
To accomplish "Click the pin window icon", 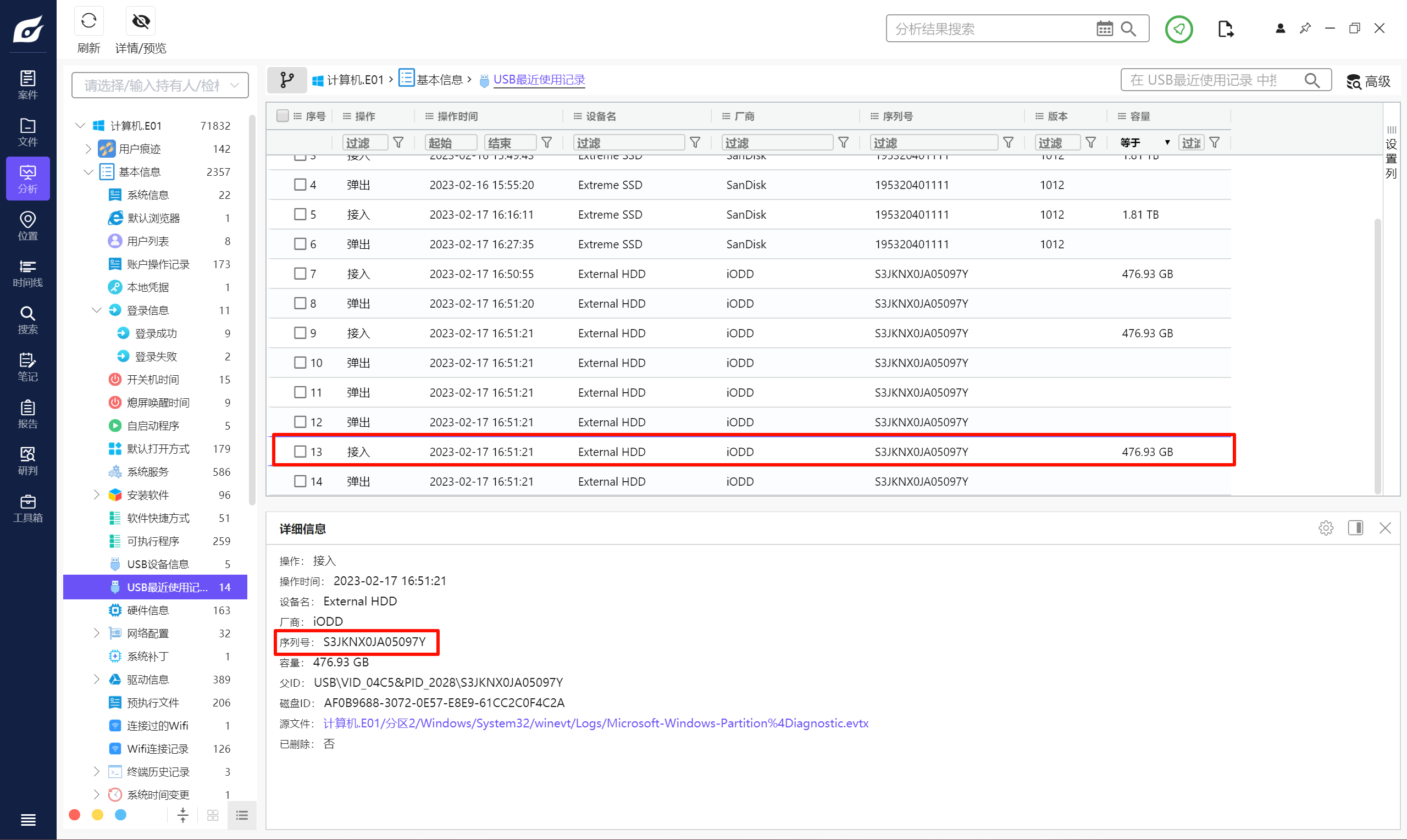I will tap(1305, 29).
